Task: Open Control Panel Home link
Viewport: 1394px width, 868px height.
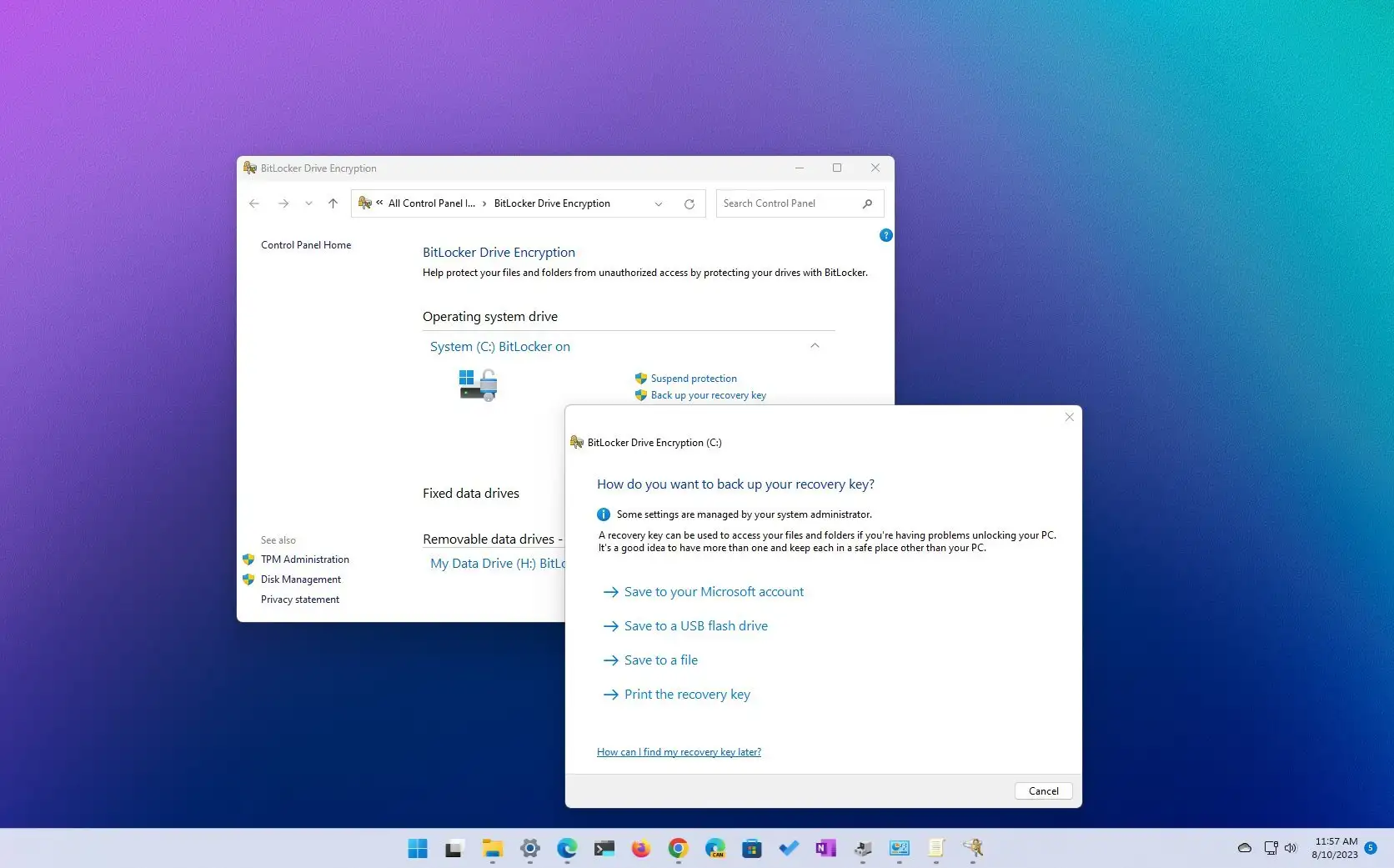Action: click(306, 245)
